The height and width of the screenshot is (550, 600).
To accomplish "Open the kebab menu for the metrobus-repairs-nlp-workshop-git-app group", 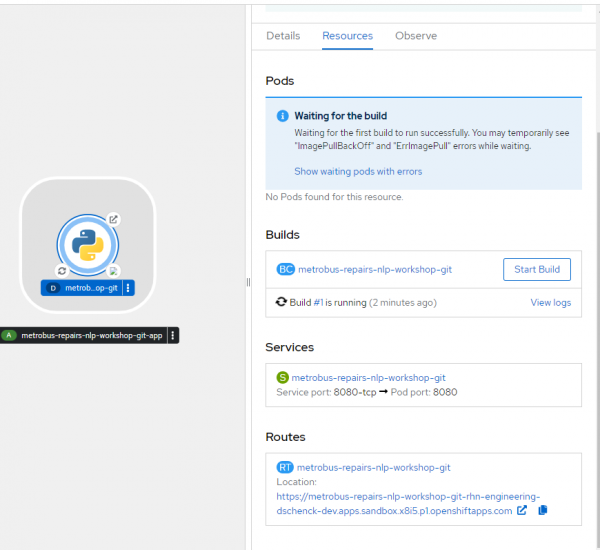I will 173,336.
